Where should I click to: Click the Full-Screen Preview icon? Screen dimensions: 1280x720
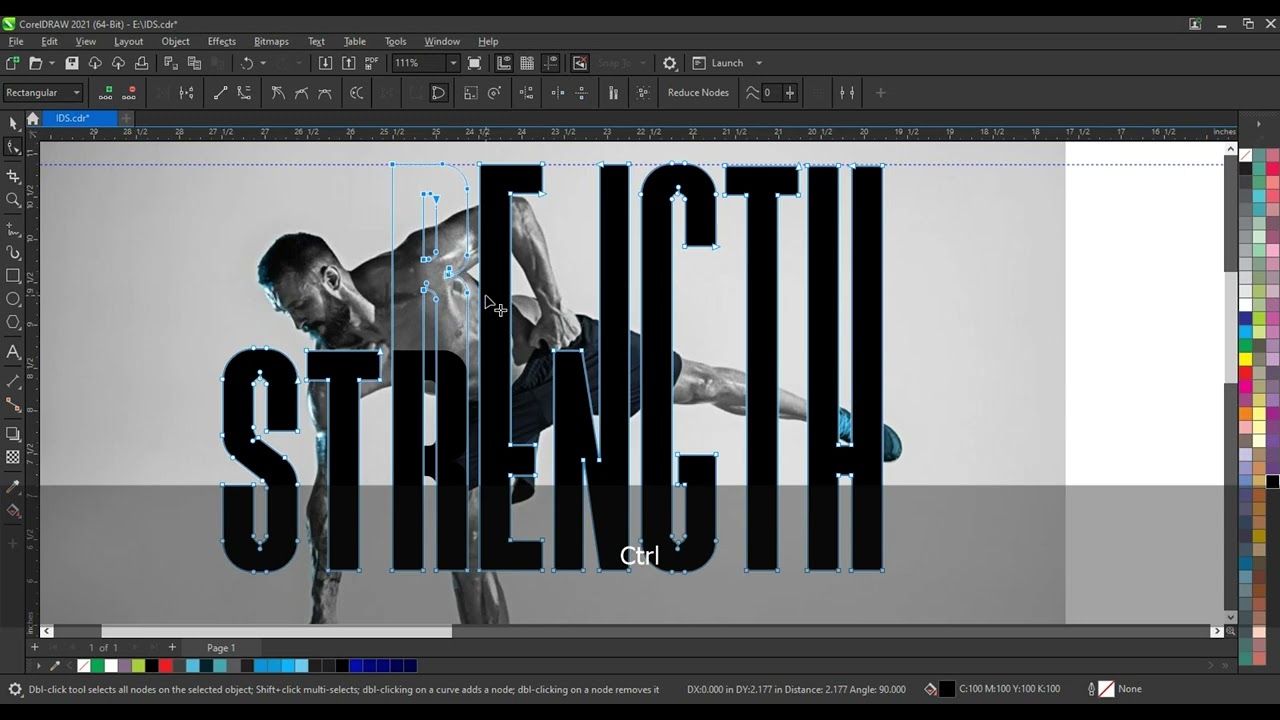click(x=474, y=63)
